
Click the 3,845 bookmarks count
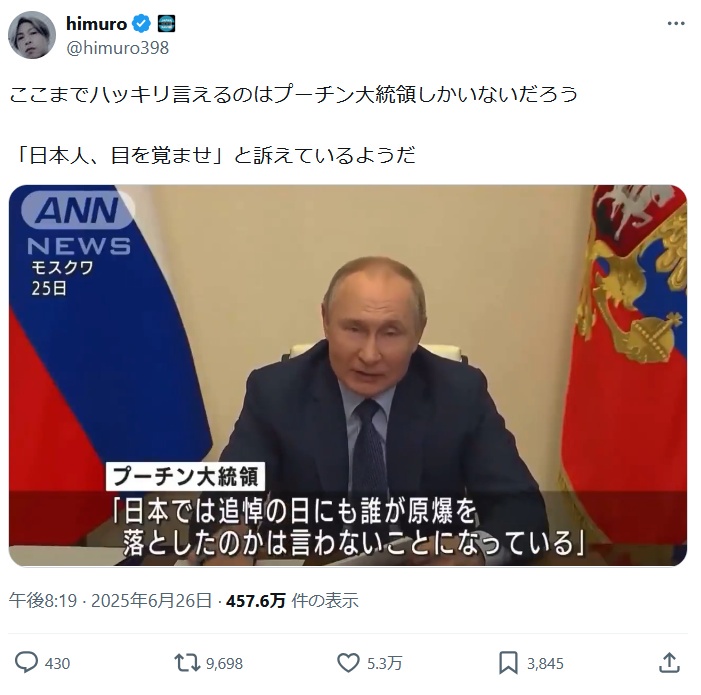(545, 664)
